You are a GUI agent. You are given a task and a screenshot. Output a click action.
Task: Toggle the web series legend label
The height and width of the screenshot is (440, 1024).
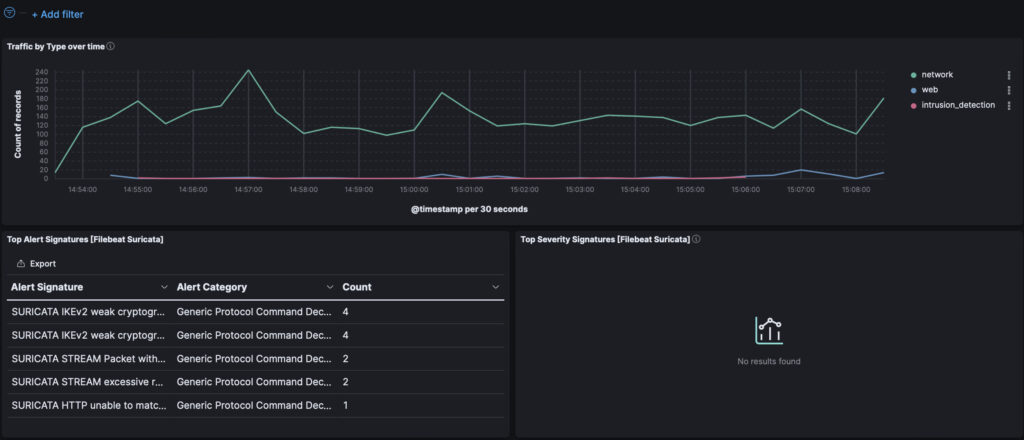[929, 90]
